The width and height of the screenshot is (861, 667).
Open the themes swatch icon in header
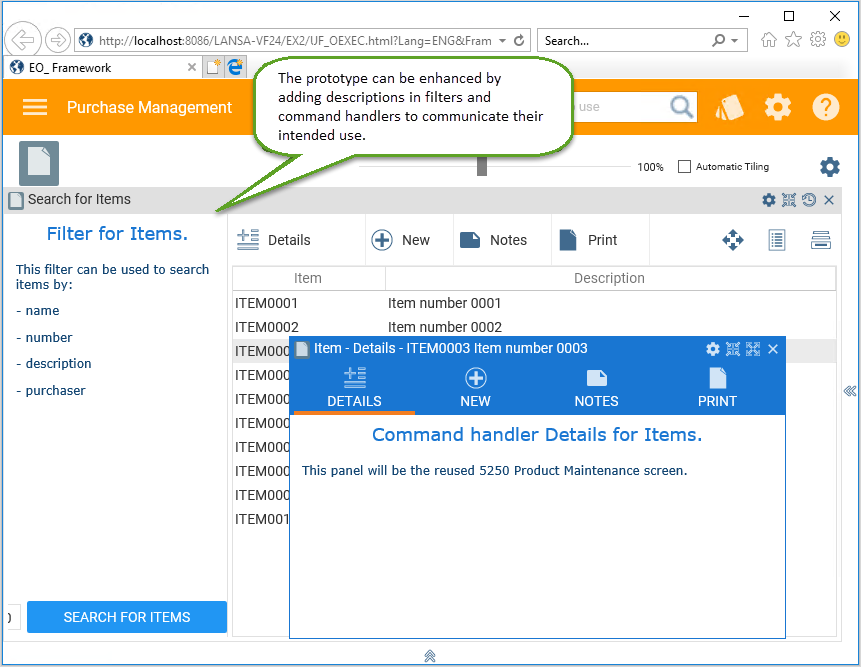tap(729, 107)
